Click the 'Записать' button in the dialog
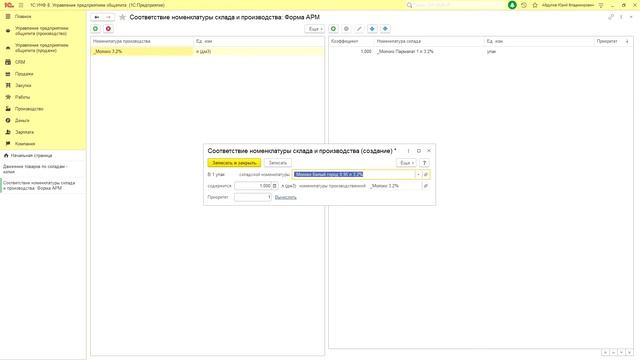Image resolution: width=640 pixels, height=360 pixels. pos(278,163)
